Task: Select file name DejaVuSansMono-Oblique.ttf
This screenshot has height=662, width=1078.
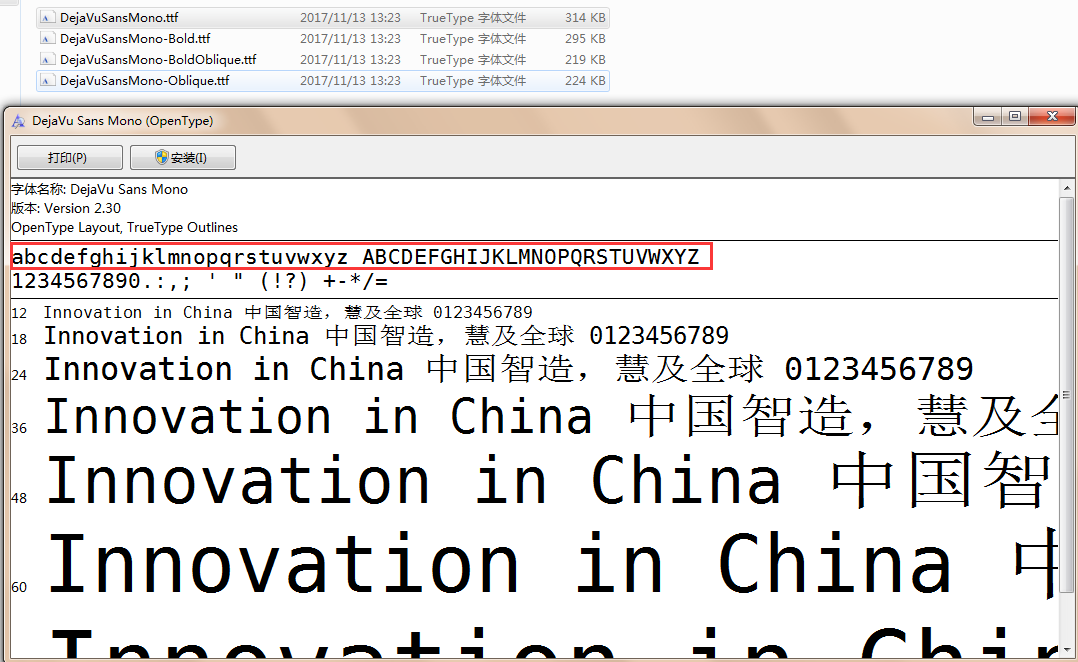Action: (144, 81)
